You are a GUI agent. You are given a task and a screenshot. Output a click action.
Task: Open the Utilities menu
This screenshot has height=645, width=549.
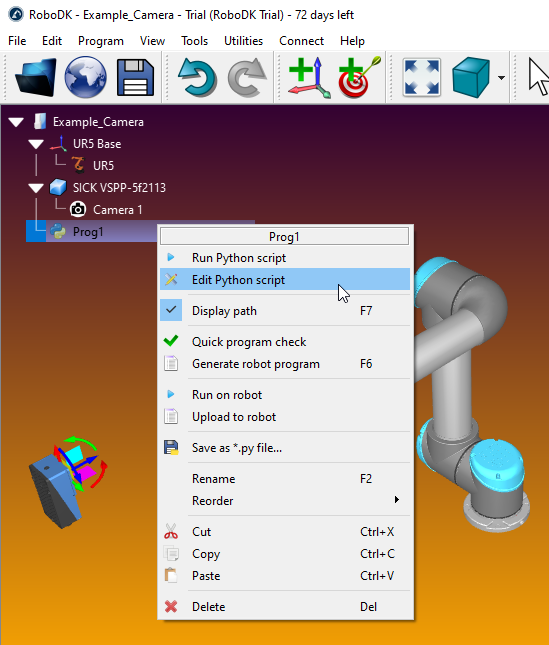[243, 41]
